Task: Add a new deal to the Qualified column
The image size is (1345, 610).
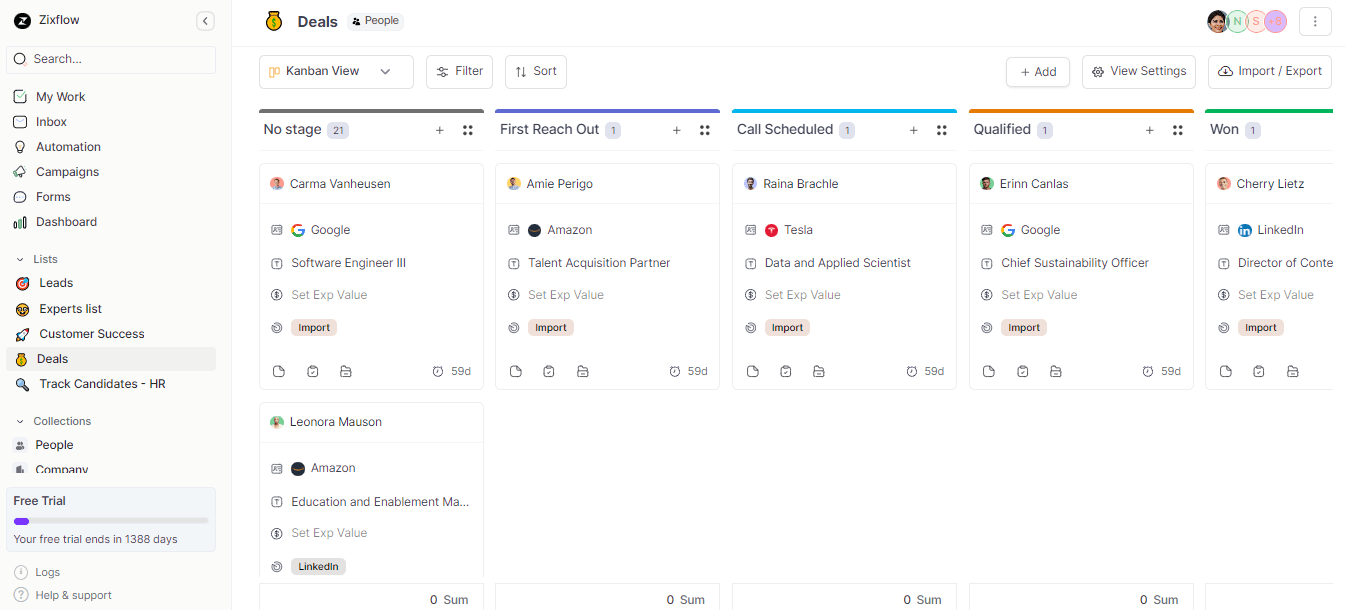Action: (x=1149, y=129)
